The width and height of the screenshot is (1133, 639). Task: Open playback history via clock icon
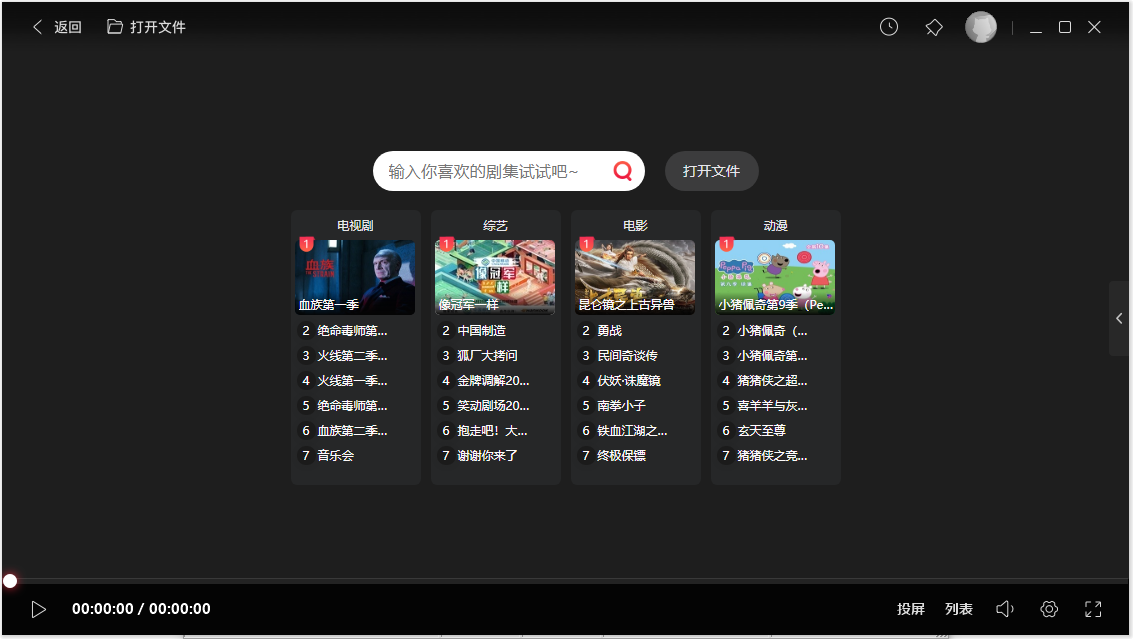coord(888,27)
